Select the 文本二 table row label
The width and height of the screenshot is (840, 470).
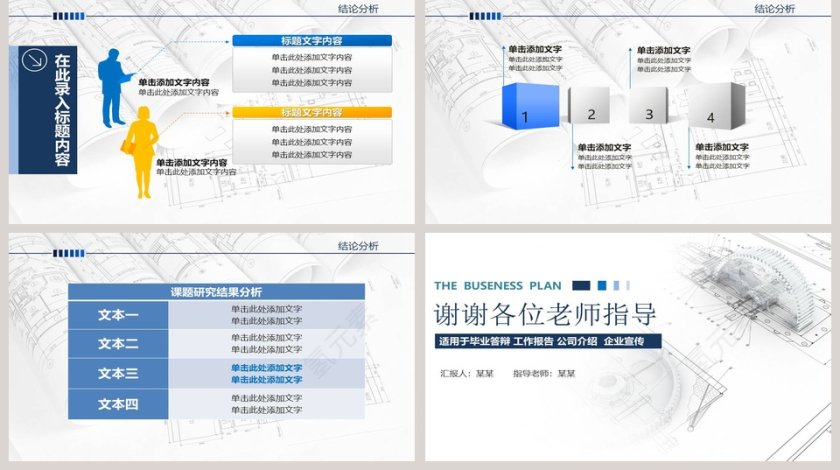click(118, 344)
